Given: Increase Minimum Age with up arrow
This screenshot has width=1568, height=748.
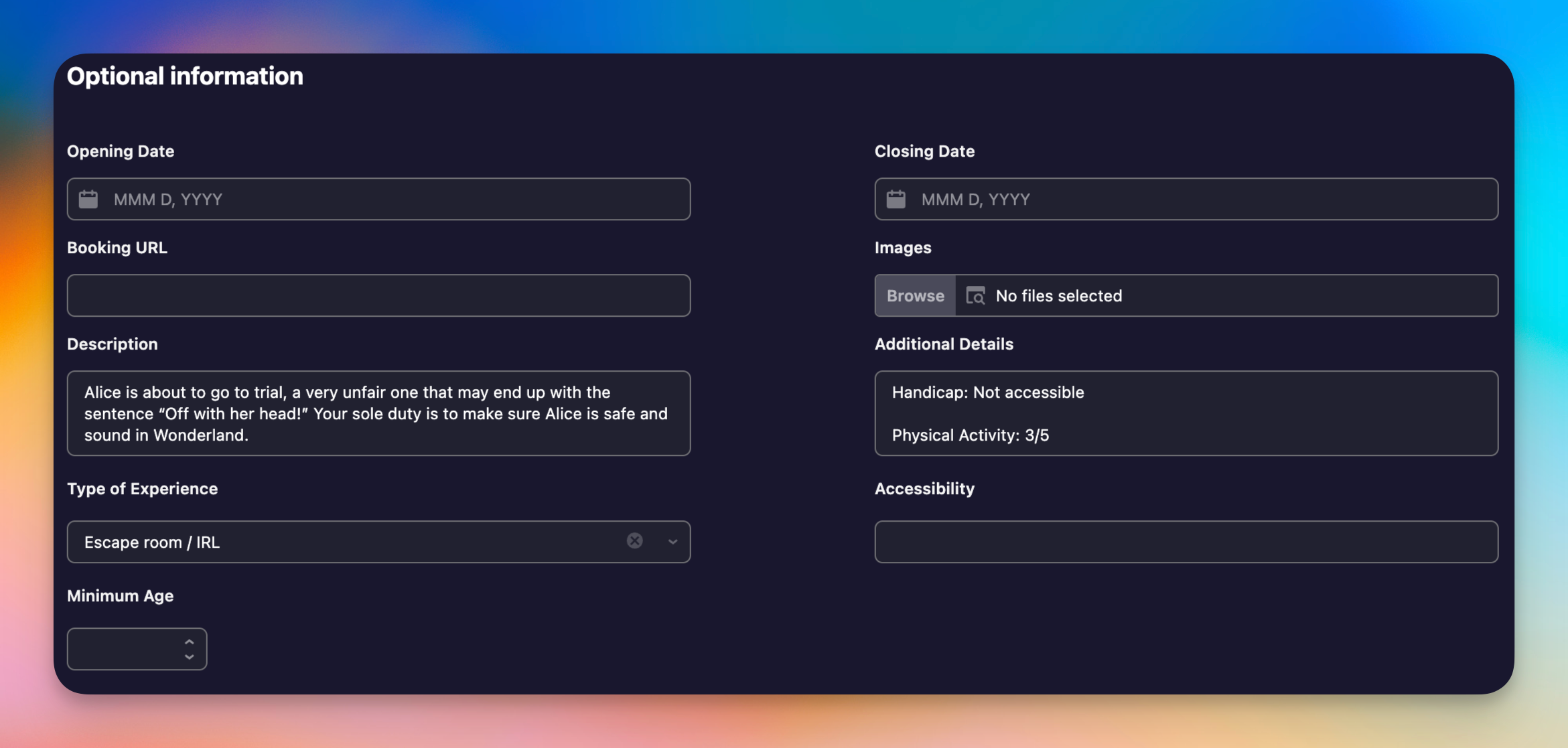Looking at the screenshot, I should pyautogui.click(x=190, y=642).
